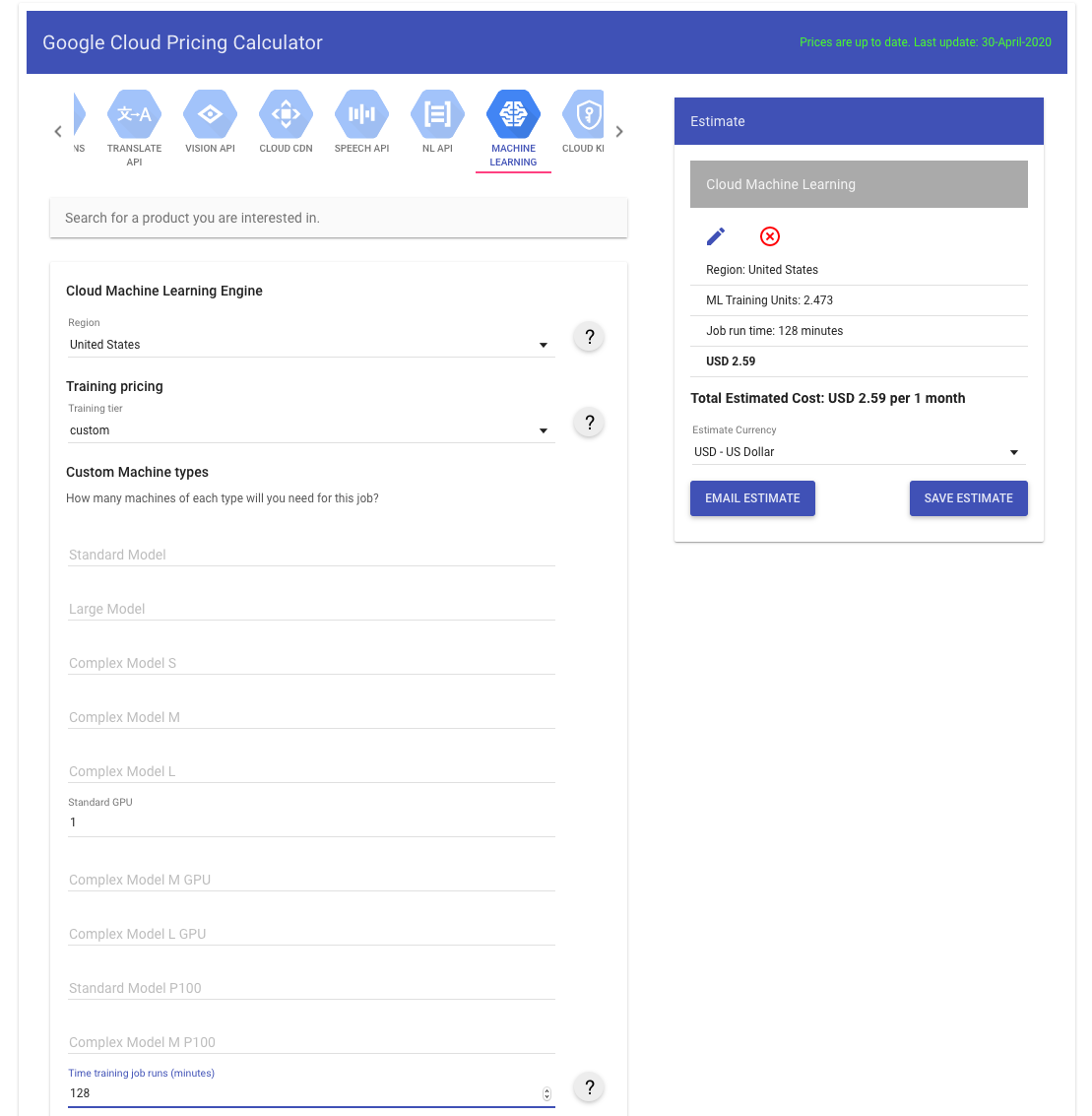Image resolution: width=1092 pixels, height=1116 pixels.
Task: Open the Translate API product tab
Action: coord(135,129)
